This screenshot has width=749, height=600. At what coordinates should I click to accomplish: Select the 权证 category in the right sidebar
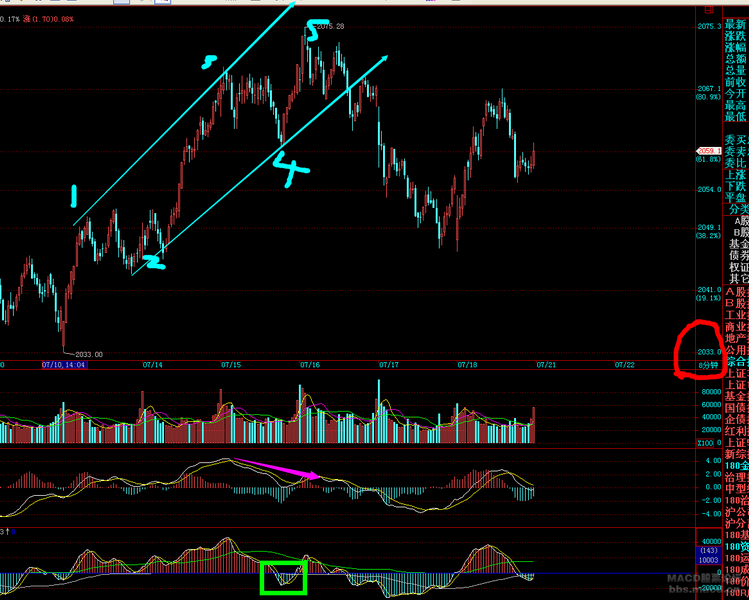coord(738,268)
